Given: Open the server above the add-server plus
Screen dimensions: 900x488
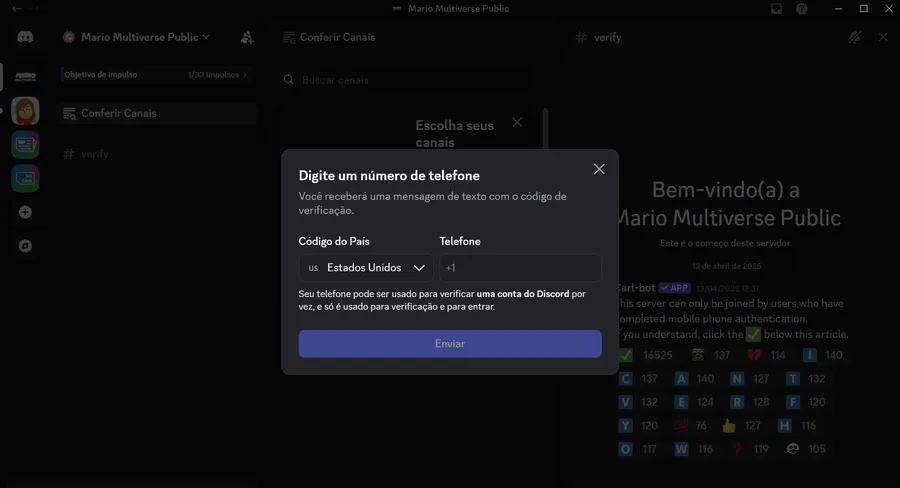Looking at the screenshot, I should (x=25, y=179).
